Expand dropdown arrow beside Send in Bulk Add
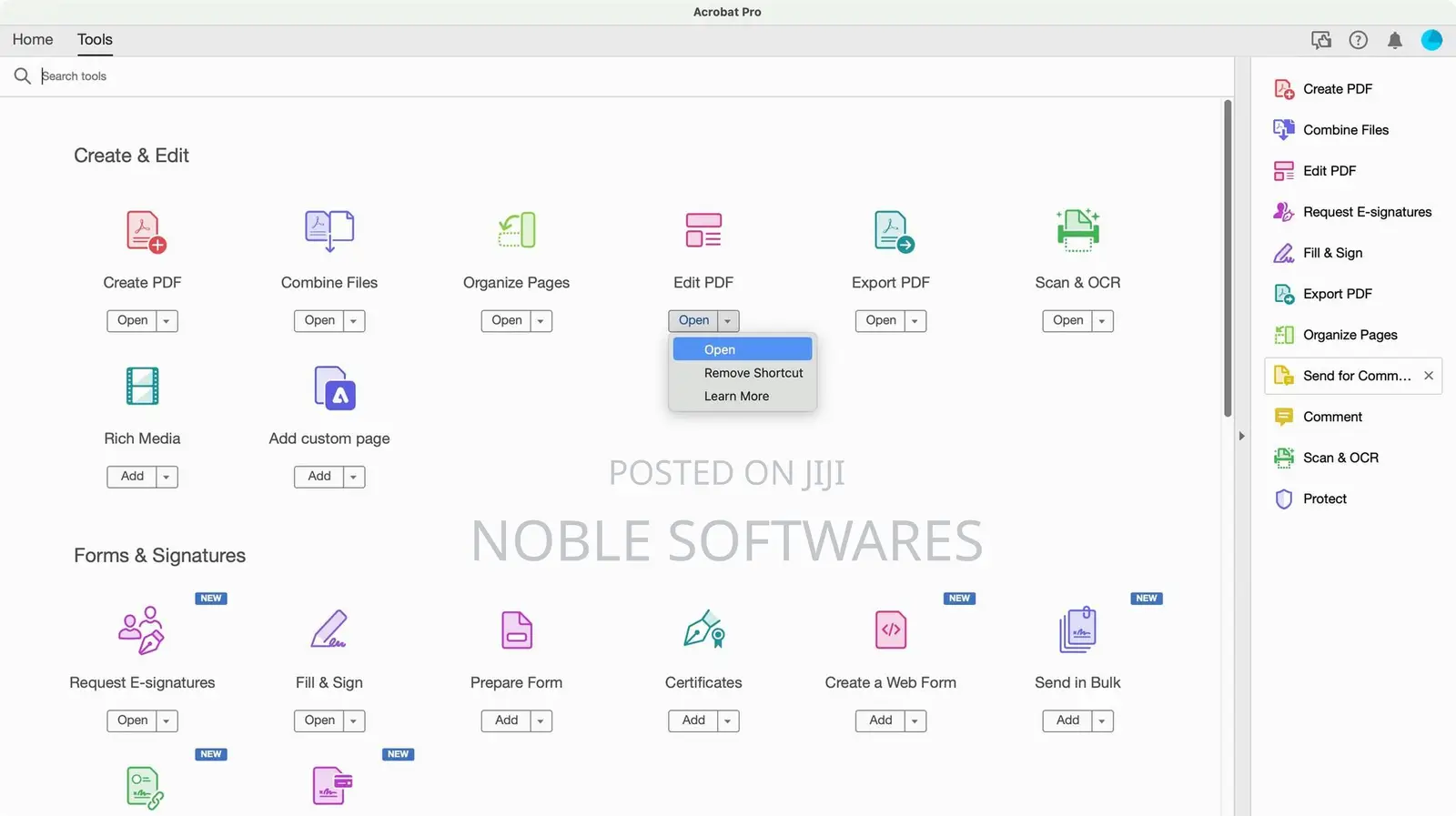 click(x=1103, y=721)
